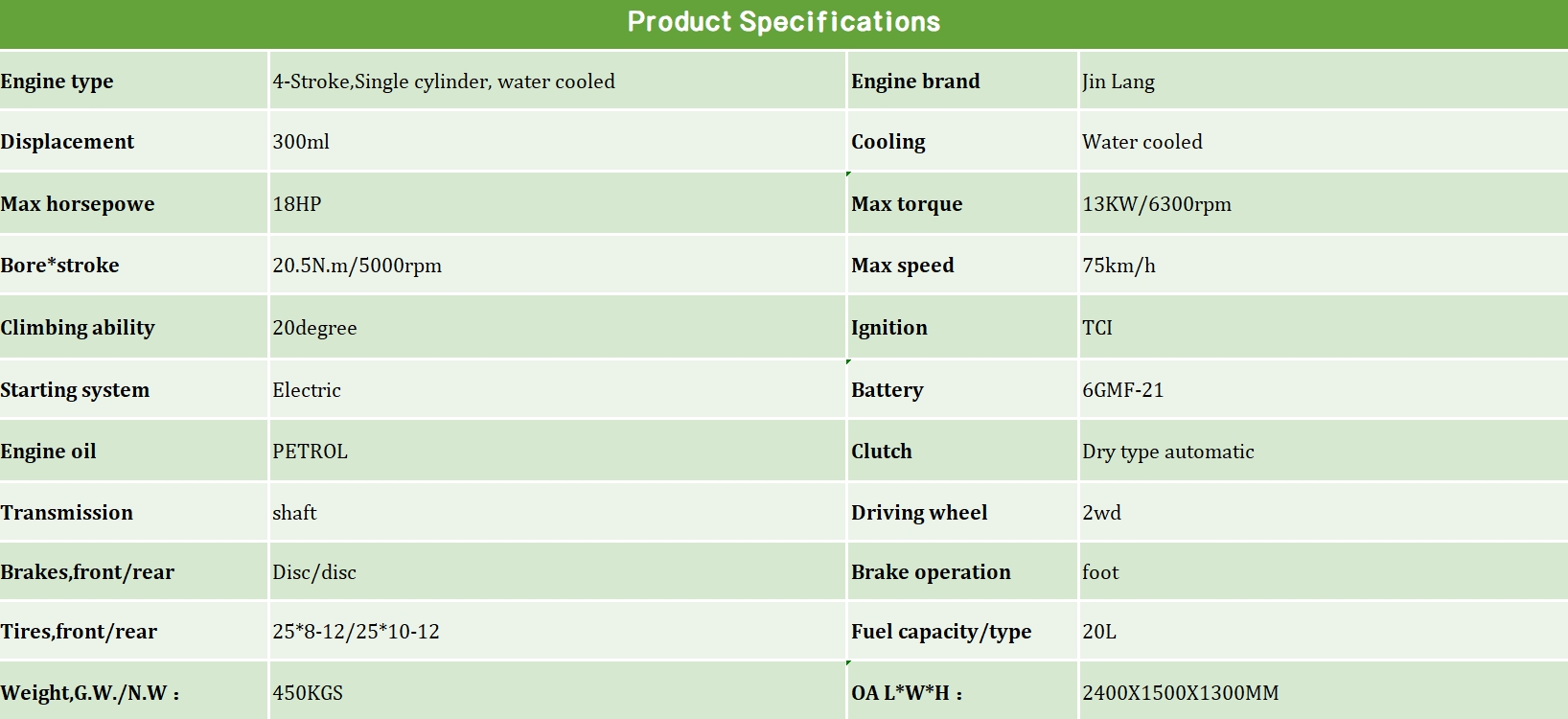Select the 2400X1500X1300MM dimensions value
This screenshot has height=719, width=1568.
(1180, 693)
